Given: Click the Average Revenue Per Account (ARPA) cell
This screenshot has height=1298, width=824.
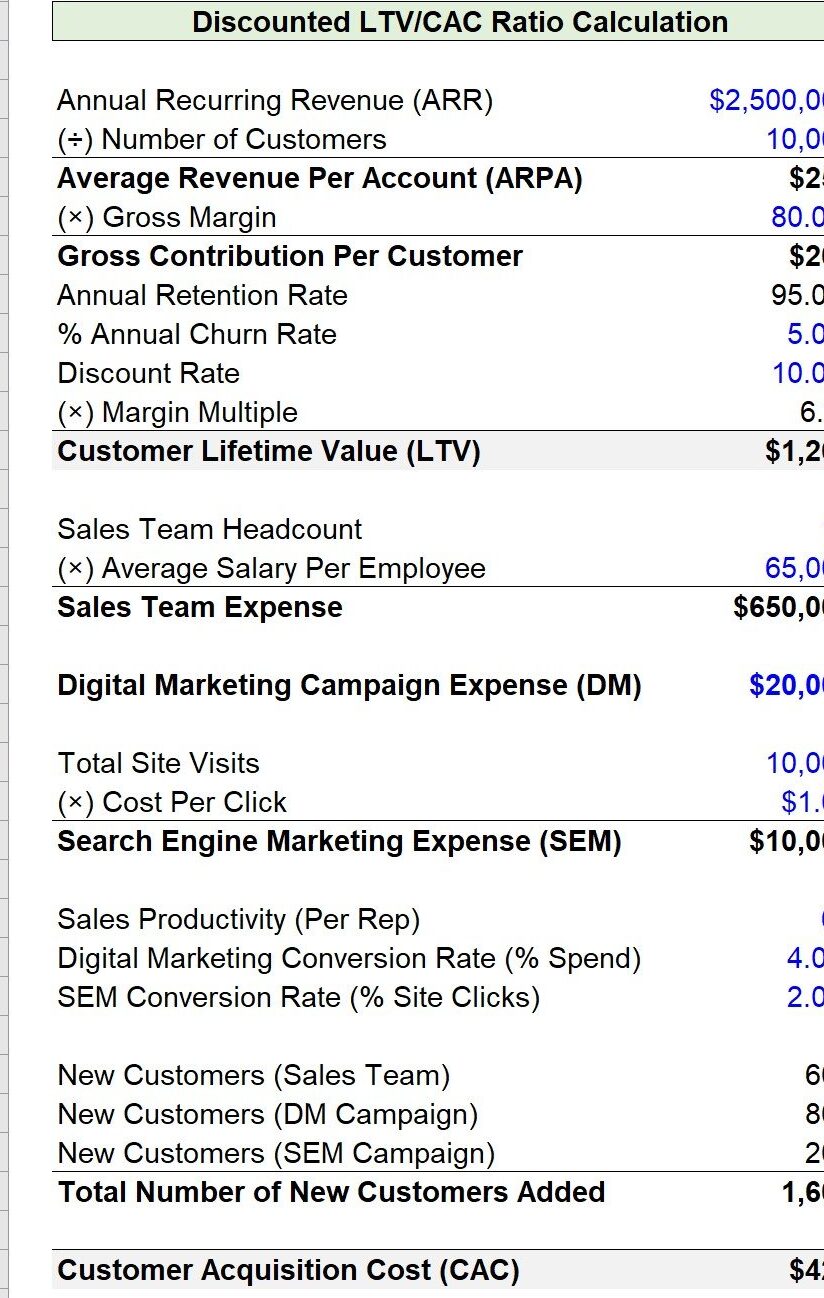Looking at the screenshot, I should point(320,178).
